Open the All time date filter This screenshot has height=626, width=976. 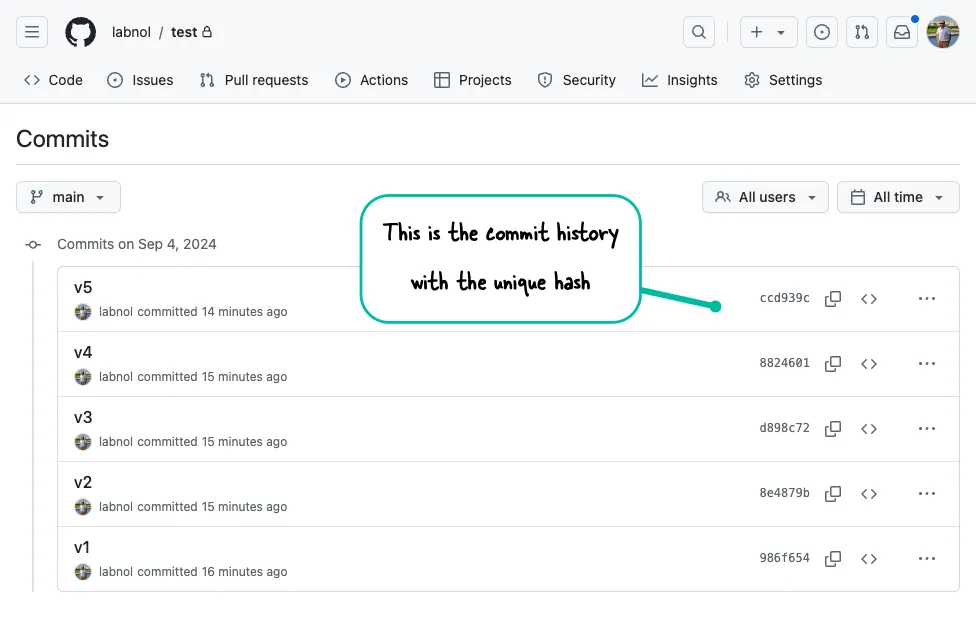897,197
